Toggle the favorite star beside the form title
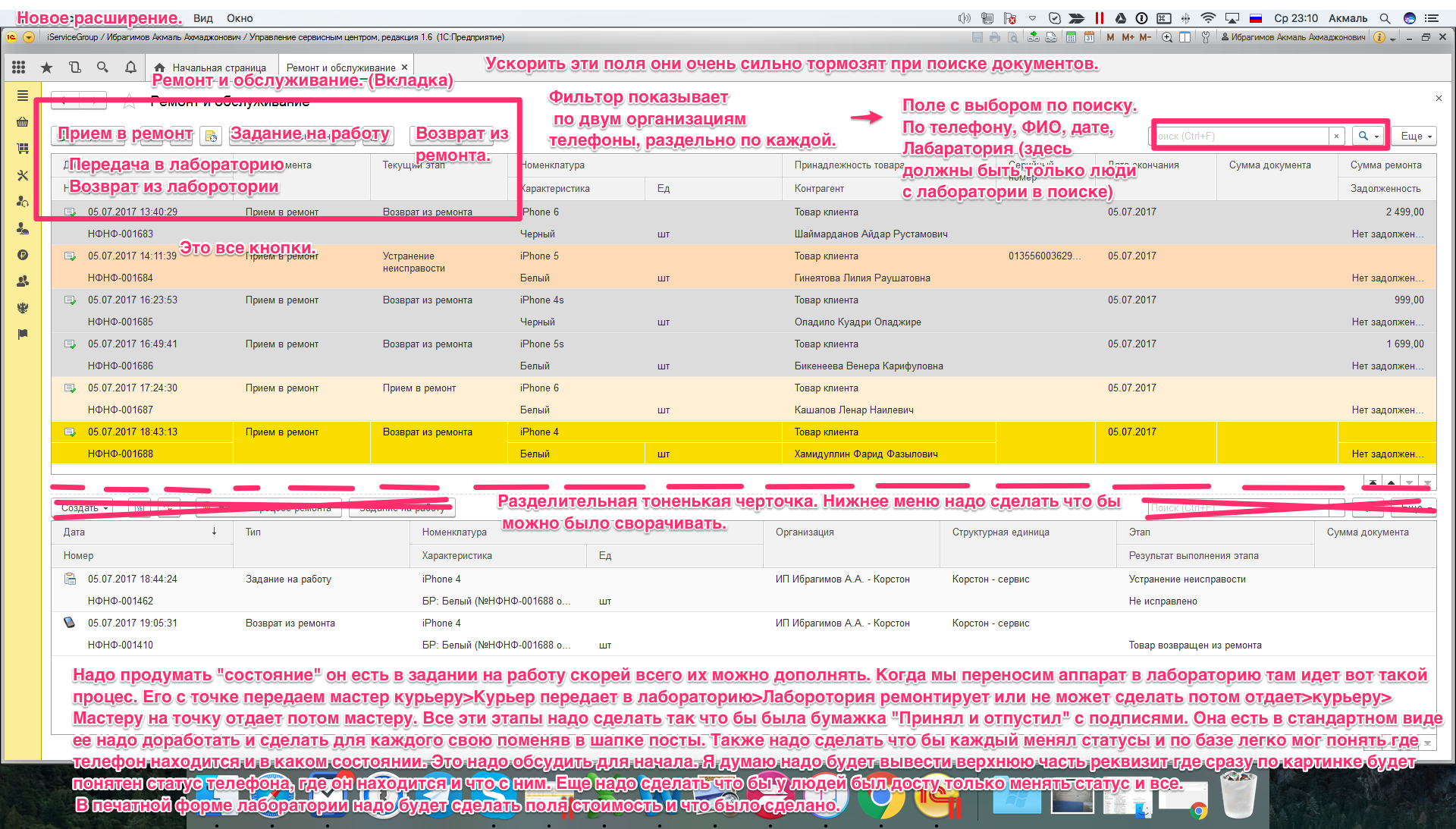 [130, 100]
